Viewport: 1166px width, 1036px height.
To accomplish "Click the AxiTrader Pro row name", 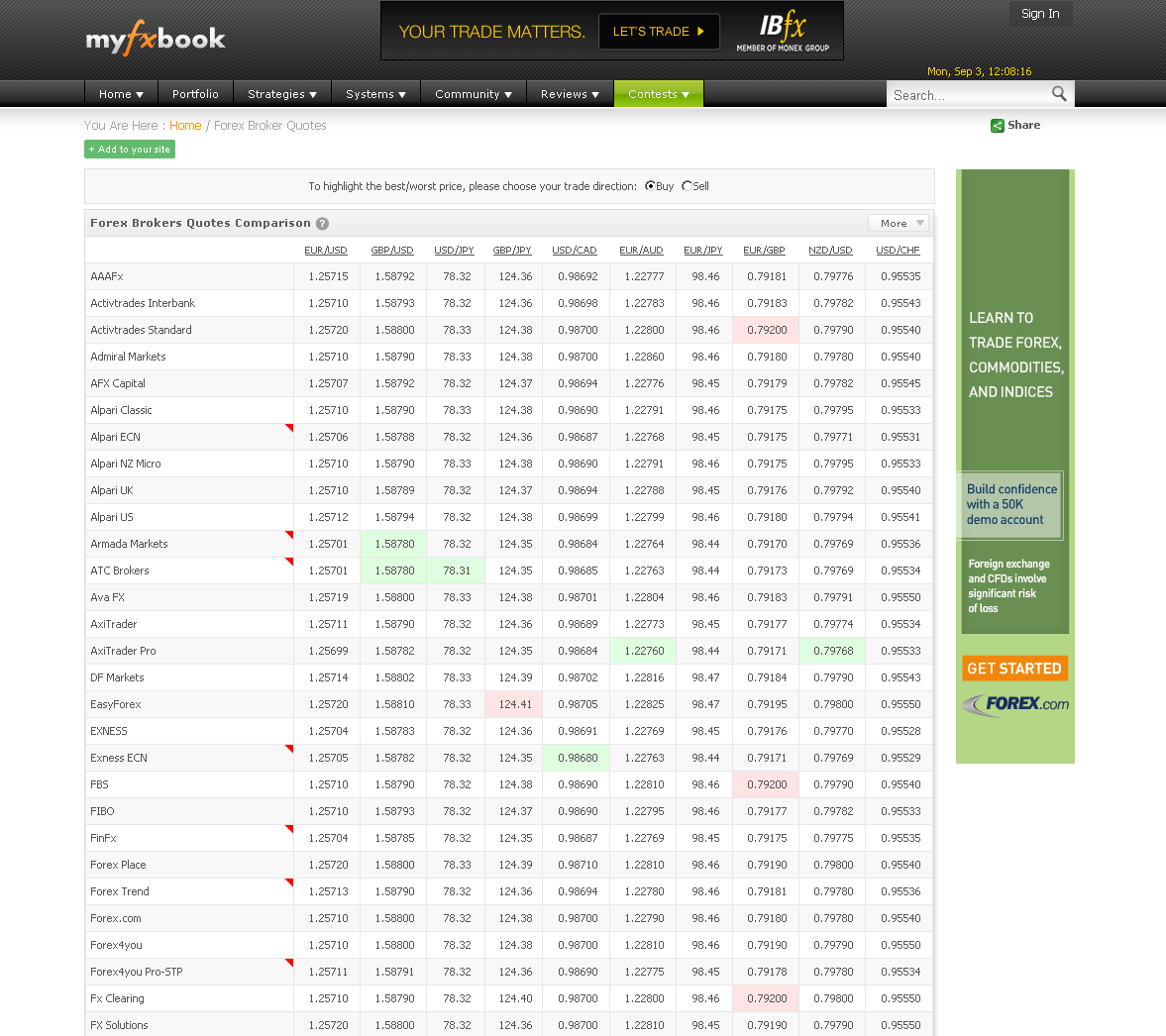I will pos(124,651).
